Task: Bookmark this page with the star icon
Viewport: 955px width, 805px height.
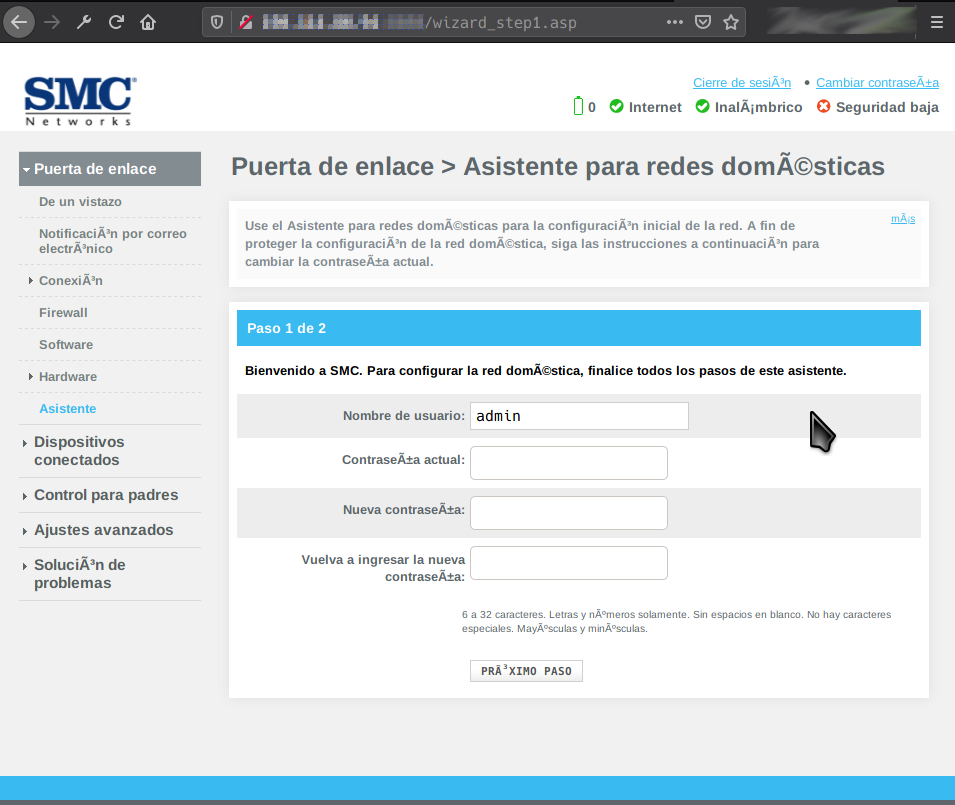Action: 731,22
